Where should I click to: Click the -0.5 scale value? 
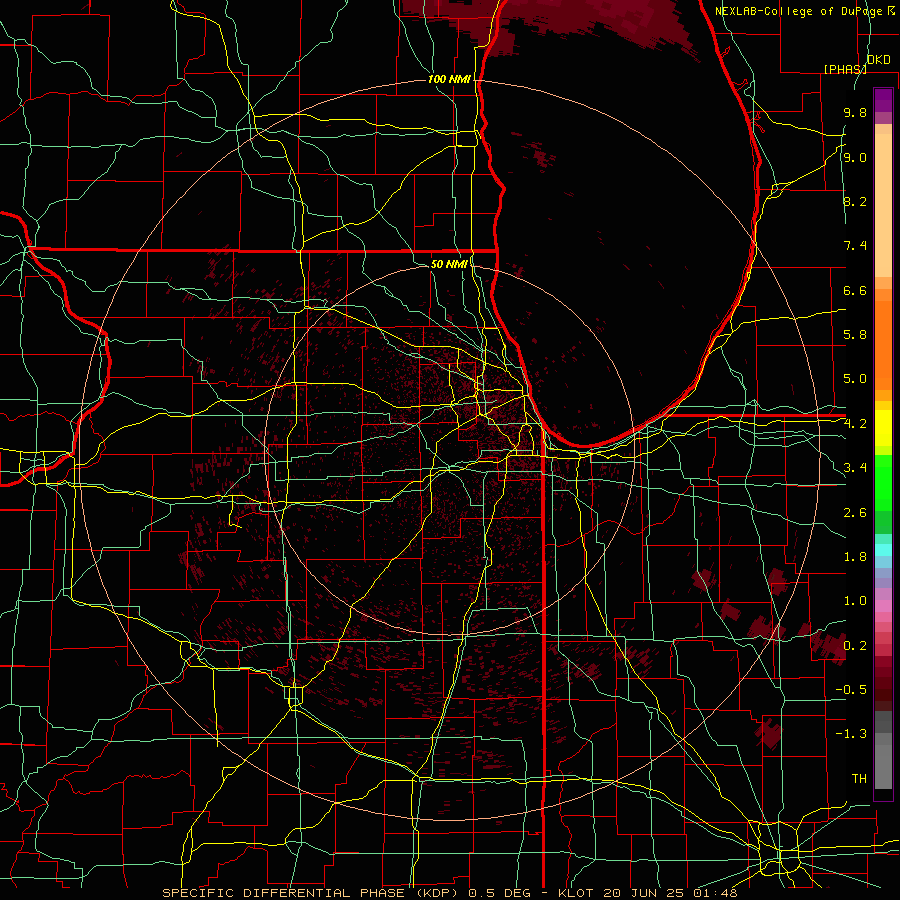[x=851, y=690]
